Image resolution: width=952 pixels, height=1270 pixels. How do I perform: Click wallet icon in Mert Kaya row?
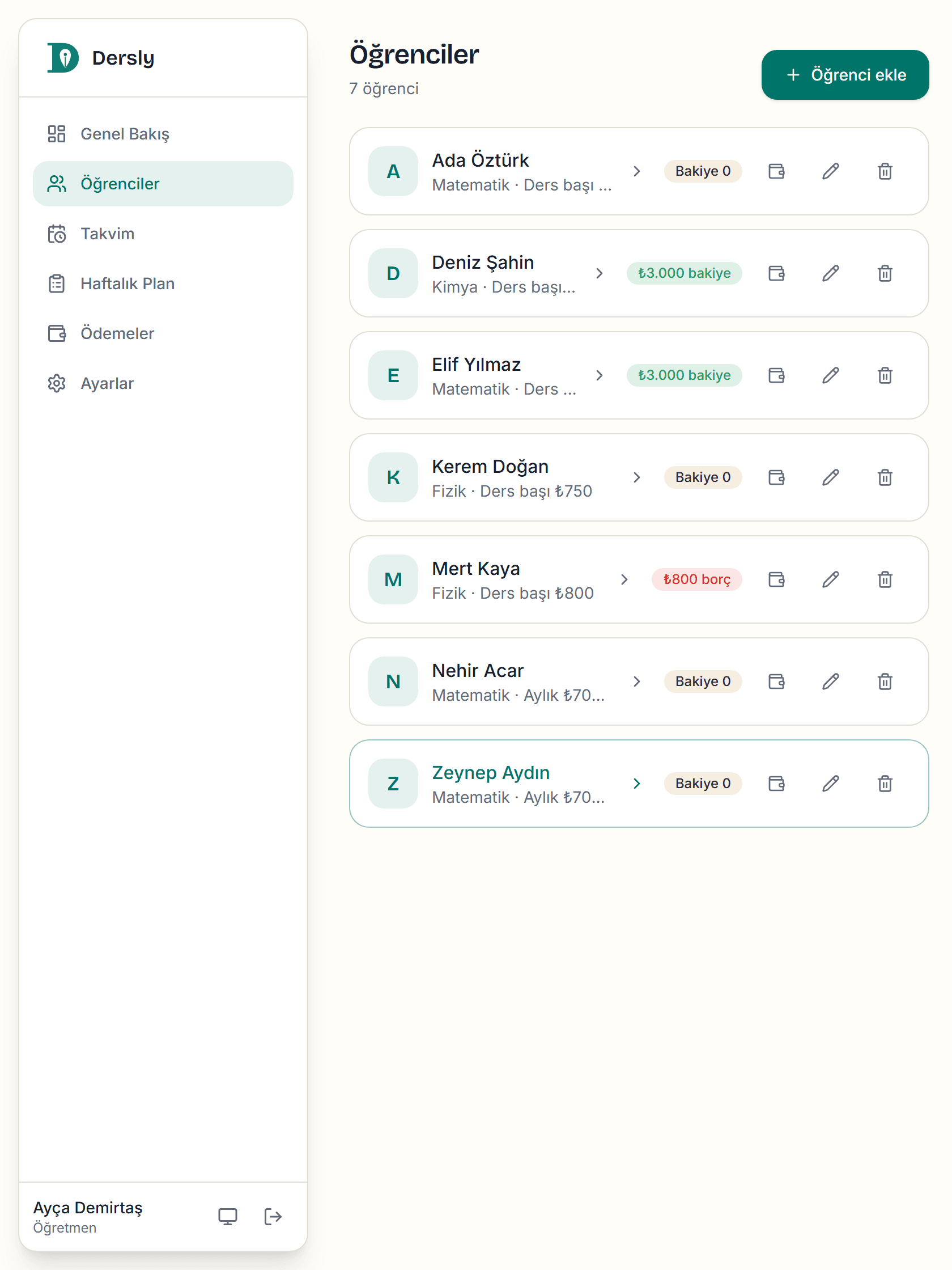776,579
